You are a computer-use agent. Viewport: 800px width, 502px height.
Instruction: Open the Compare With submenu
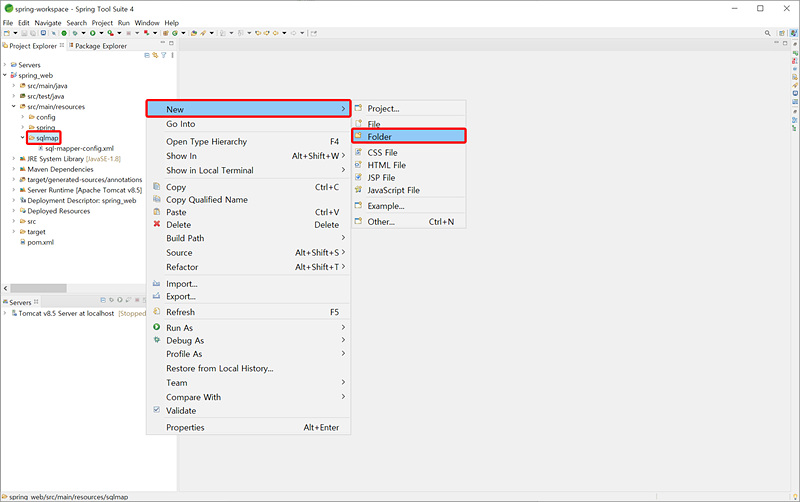coord(248,396)
